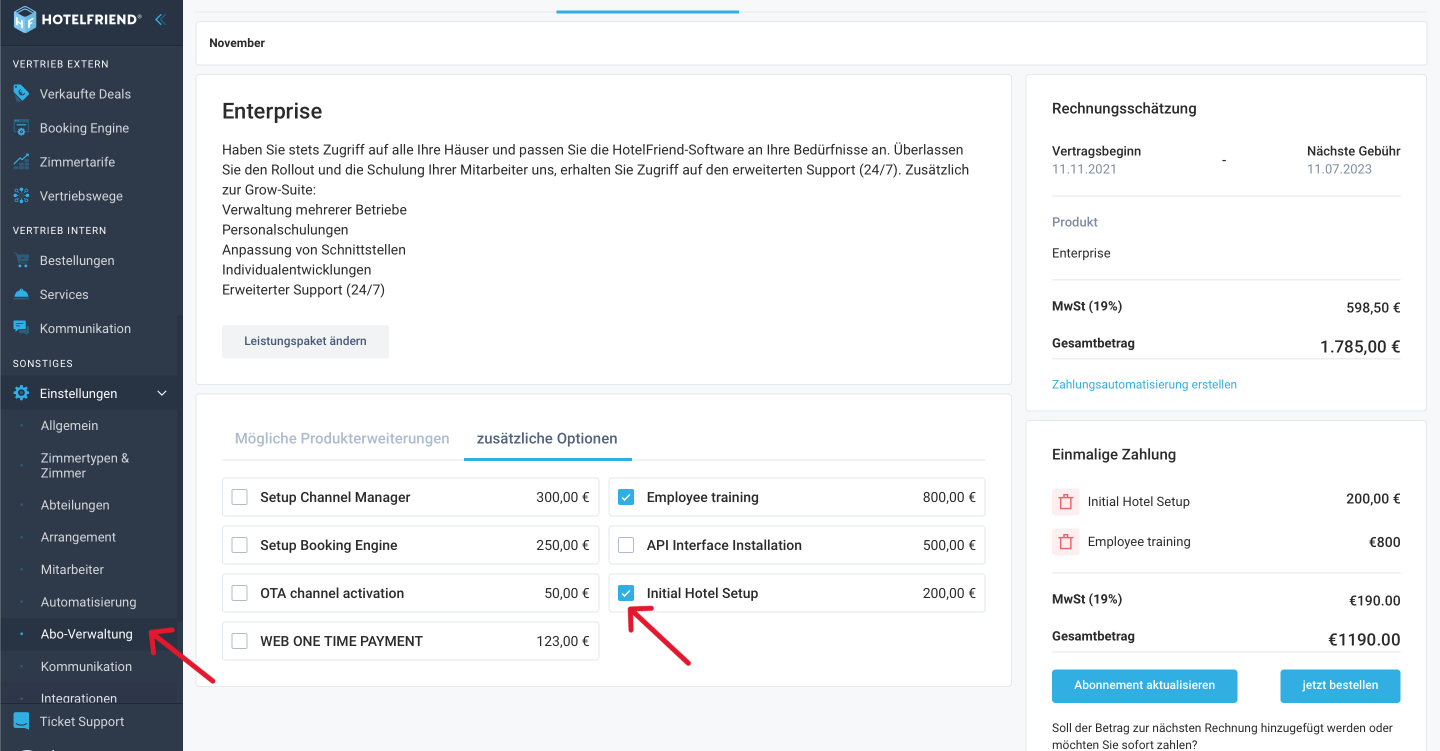Collapse sidebar with double chevron icon

click(x=160, y=19)
